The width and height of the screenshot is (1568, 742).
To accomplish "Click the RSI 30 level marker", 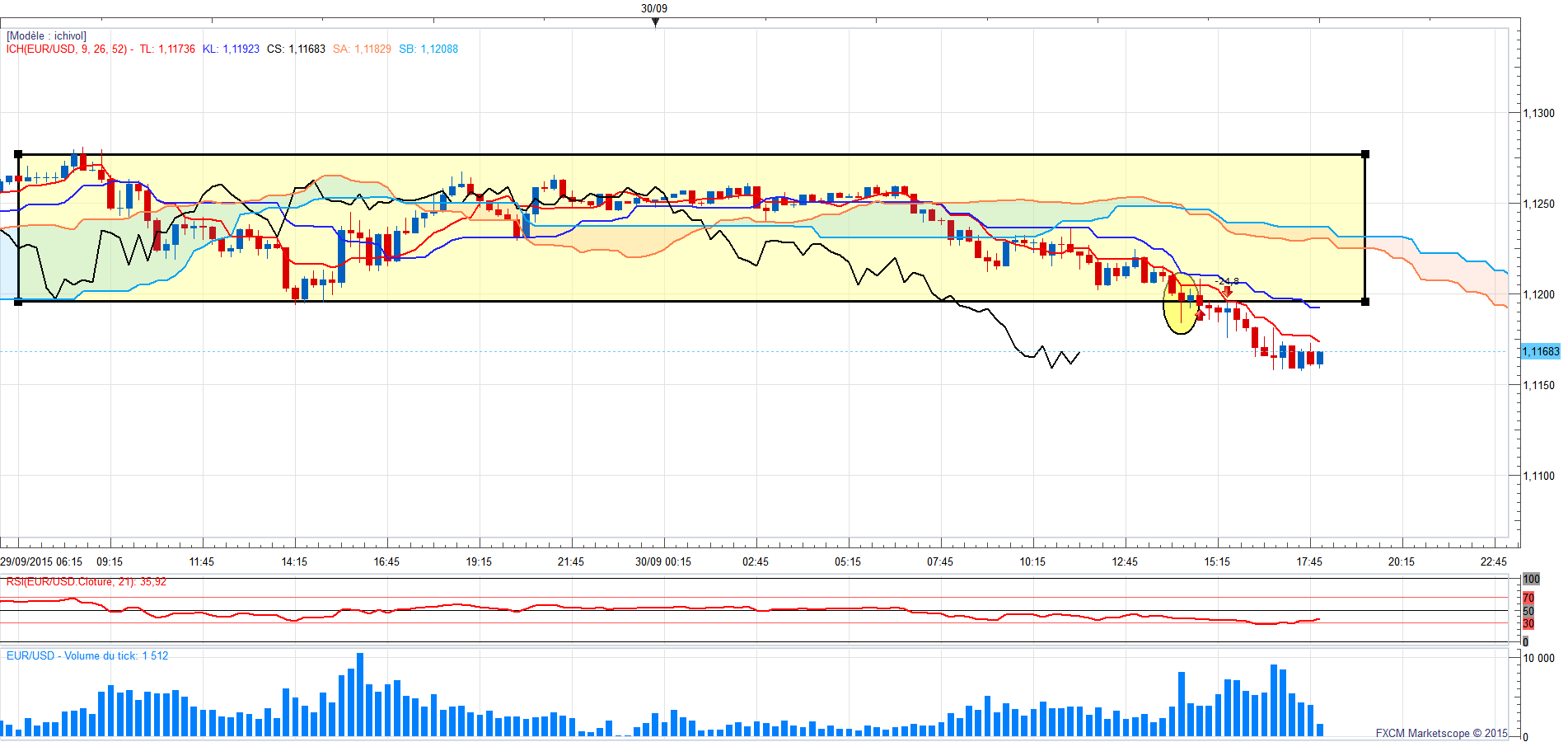I will (x=1528, y=623).
